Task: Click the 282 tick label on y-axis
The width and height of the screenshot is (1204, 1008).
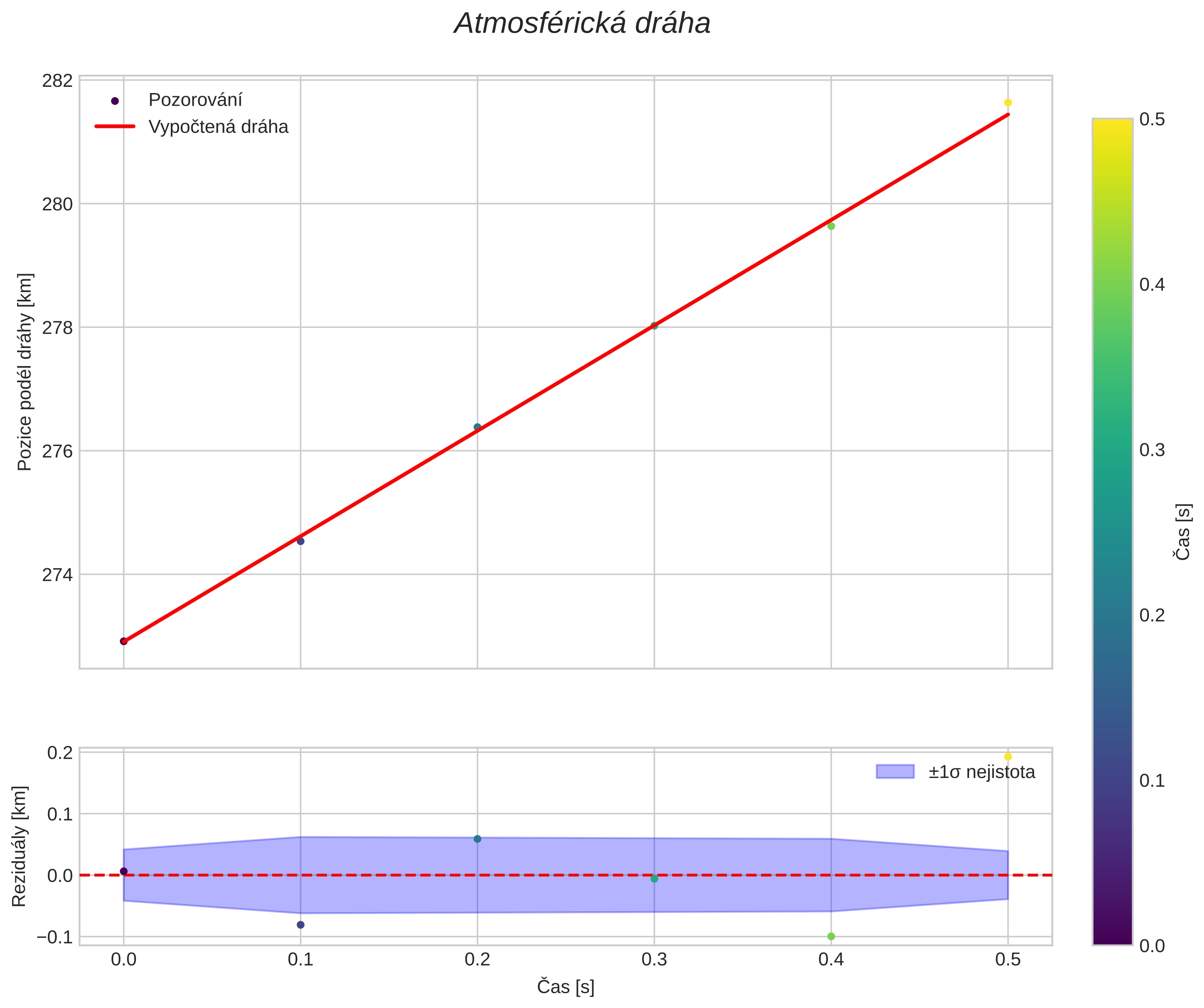Action: point(57,81)
